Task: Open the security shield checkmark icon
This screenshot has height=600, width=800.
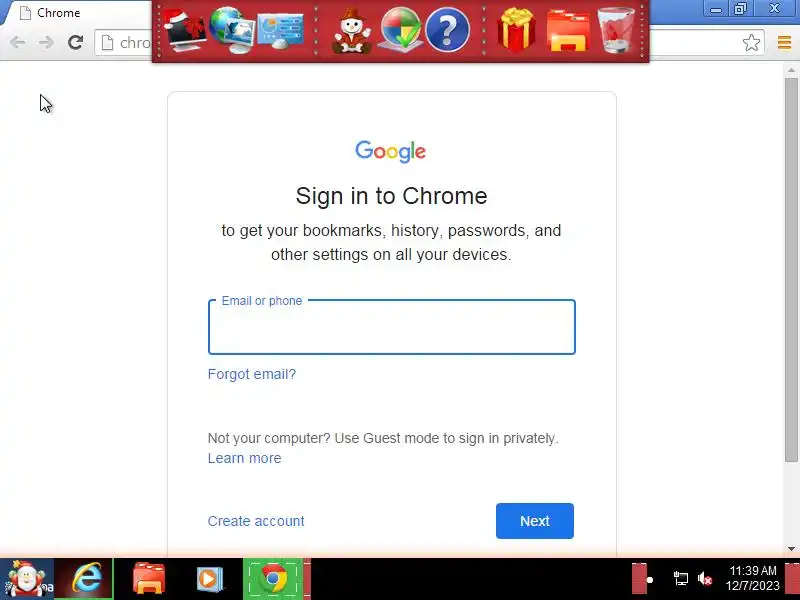Action: pyautogui.click(x=401, y=30)
